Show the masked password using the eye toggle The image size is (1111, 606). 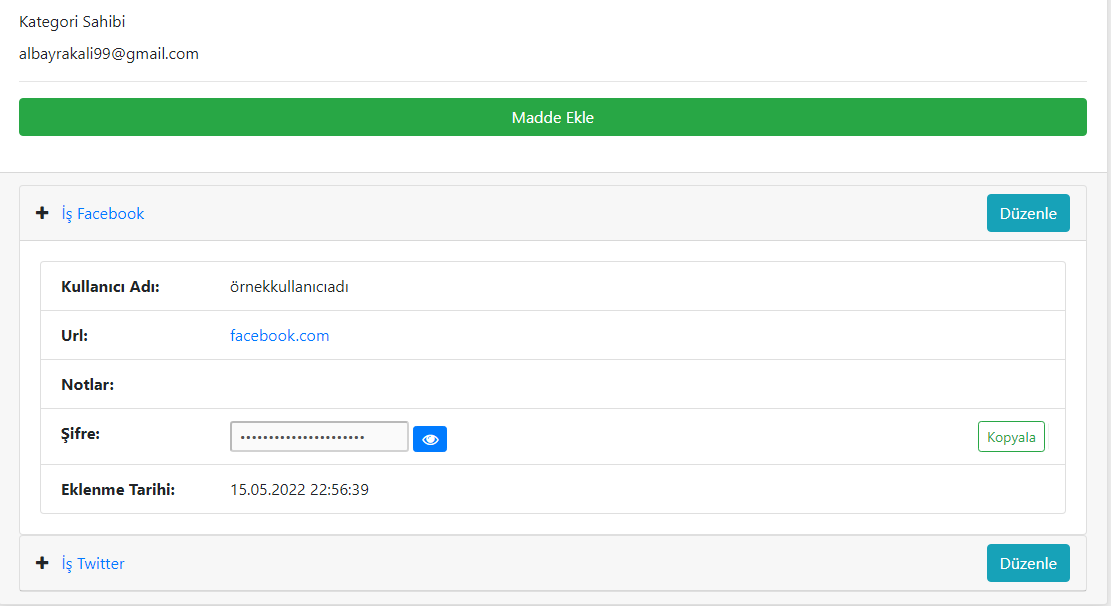point(430,438)
